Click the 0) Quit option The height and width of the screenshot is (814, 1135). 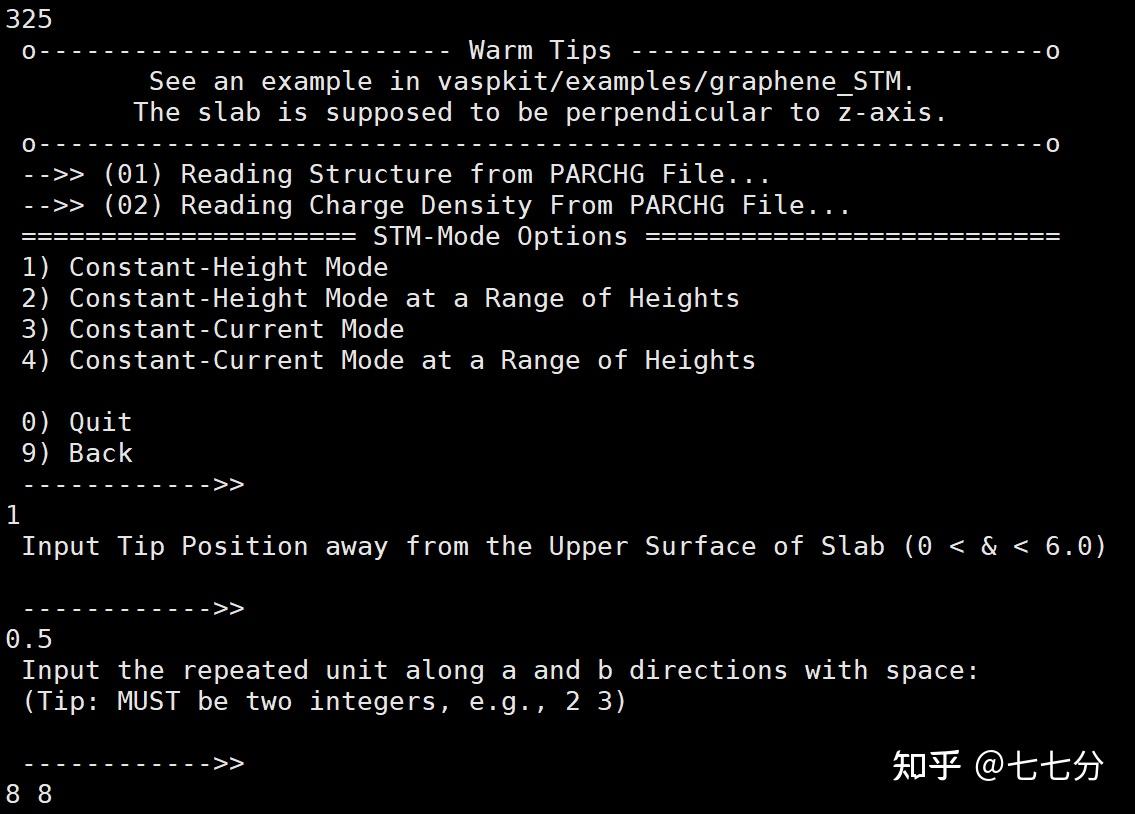pyautogui.click(x=76, y=422)
